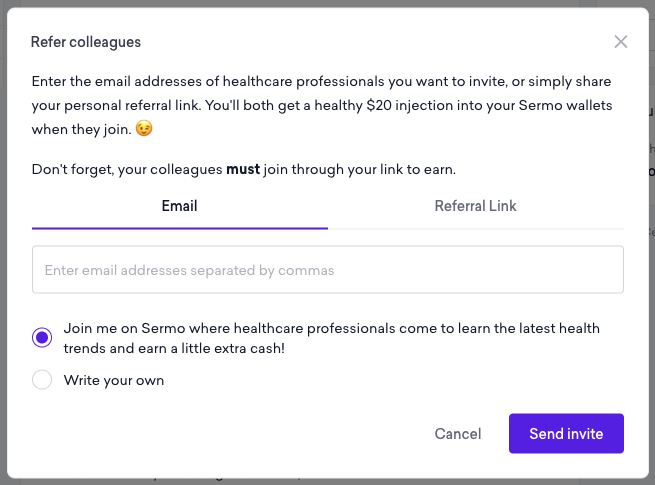Click the trends and earn extra cash line

(x=174, y=348)
